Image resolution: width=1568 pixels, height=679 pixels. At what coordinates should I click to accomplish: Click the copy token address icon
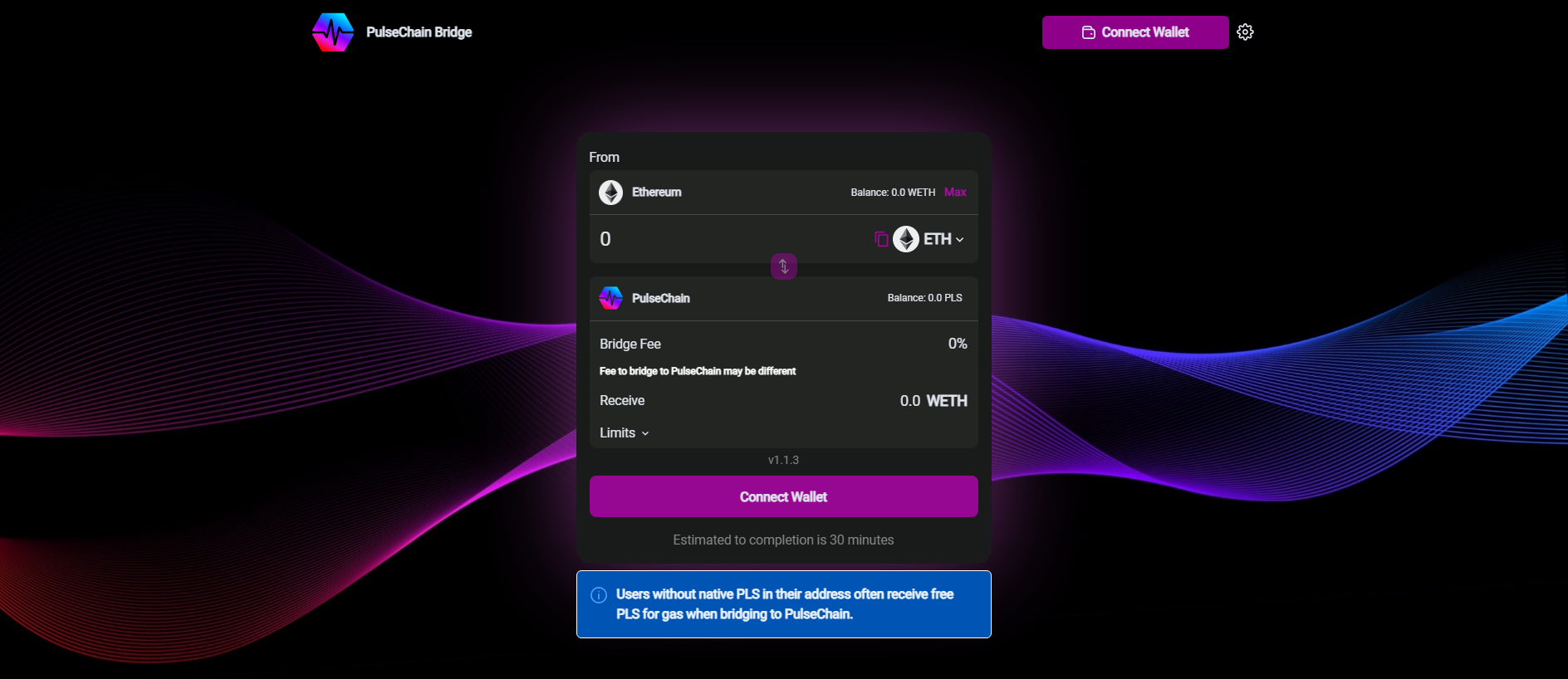tap(881, 239)
